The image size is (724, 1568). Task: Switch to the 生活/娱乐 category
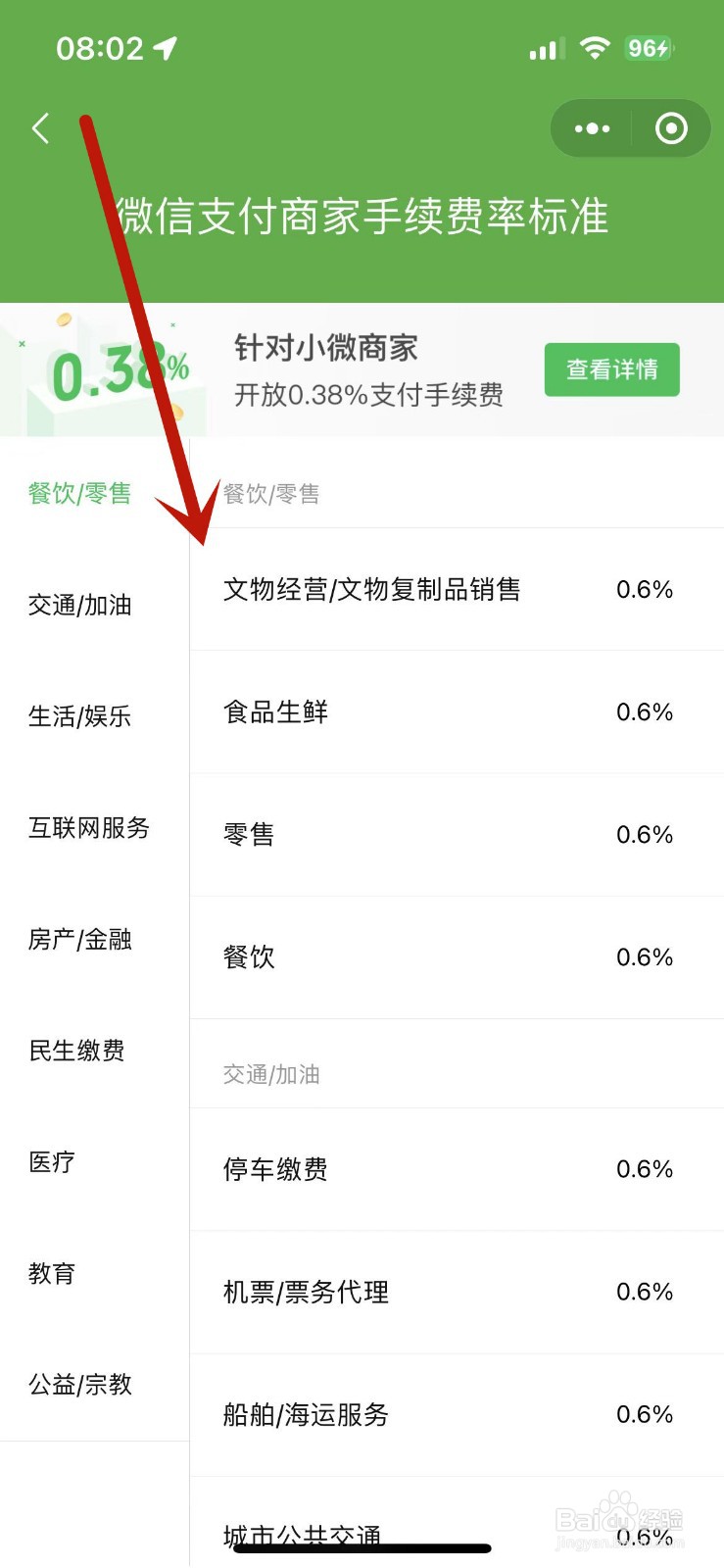[80, 716]
